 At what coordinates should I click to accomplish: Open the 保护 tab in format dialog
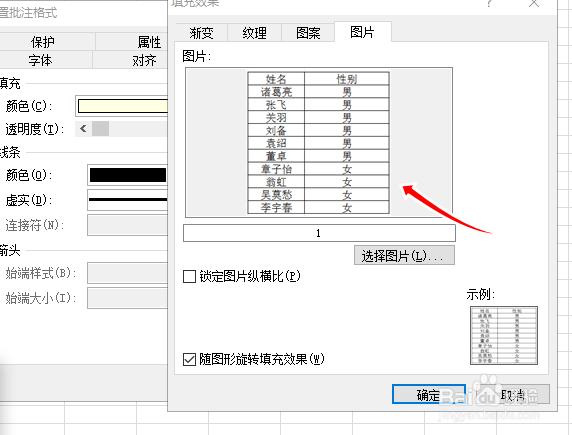[43, 42]
